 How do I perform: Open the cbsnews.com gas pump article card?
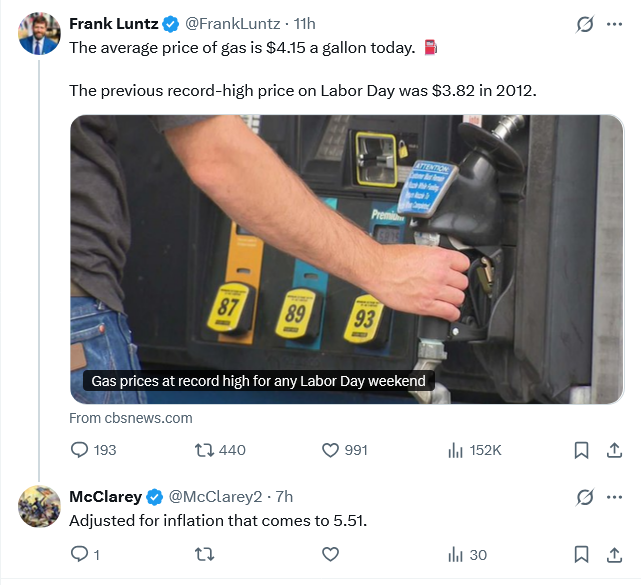pos(347,259)
